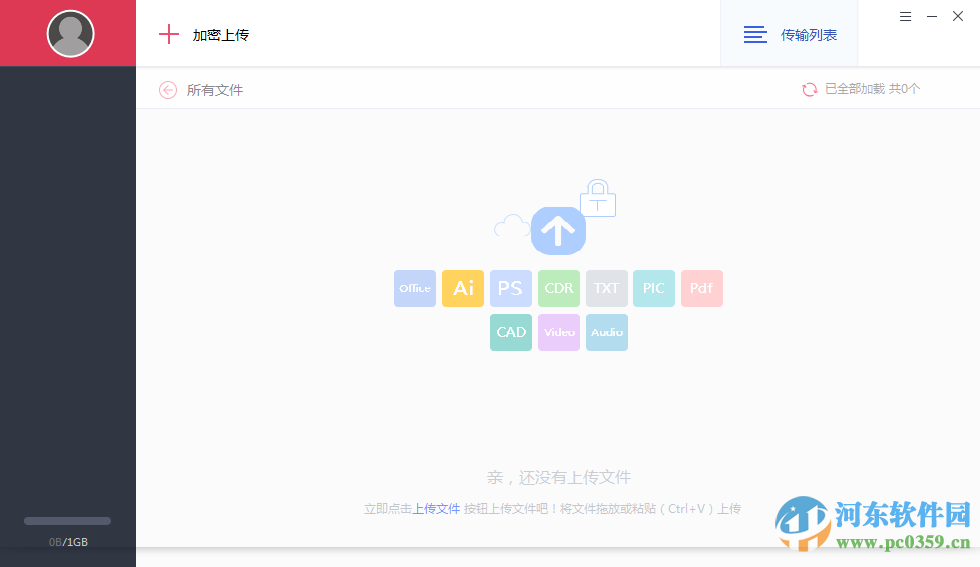Click the 加密上传 button label
This screenshot has height=567, width=980.
221,35
